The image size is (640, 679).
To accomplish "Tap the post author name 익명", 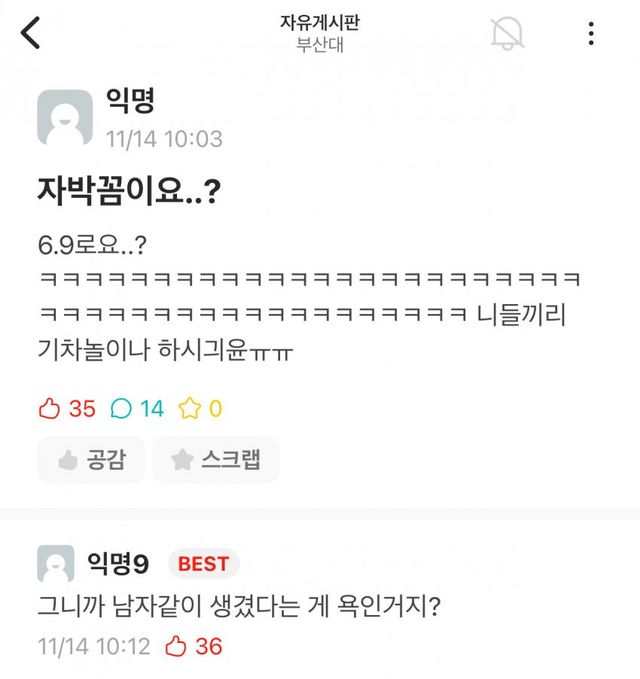I will tap(130, 102).
